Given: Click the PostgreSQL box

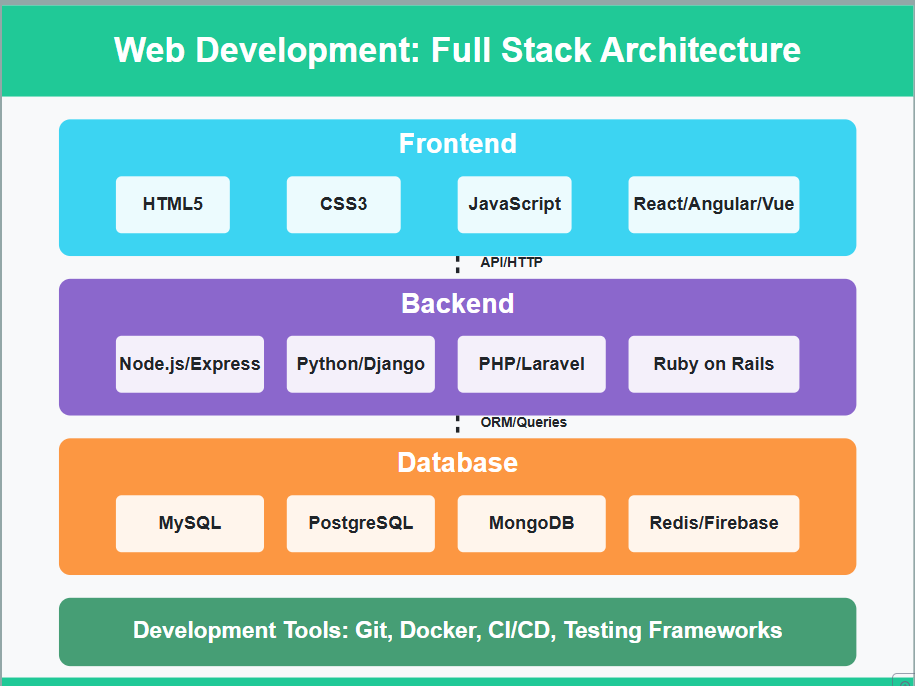Looking at the screenshot, I should [361, 523].
